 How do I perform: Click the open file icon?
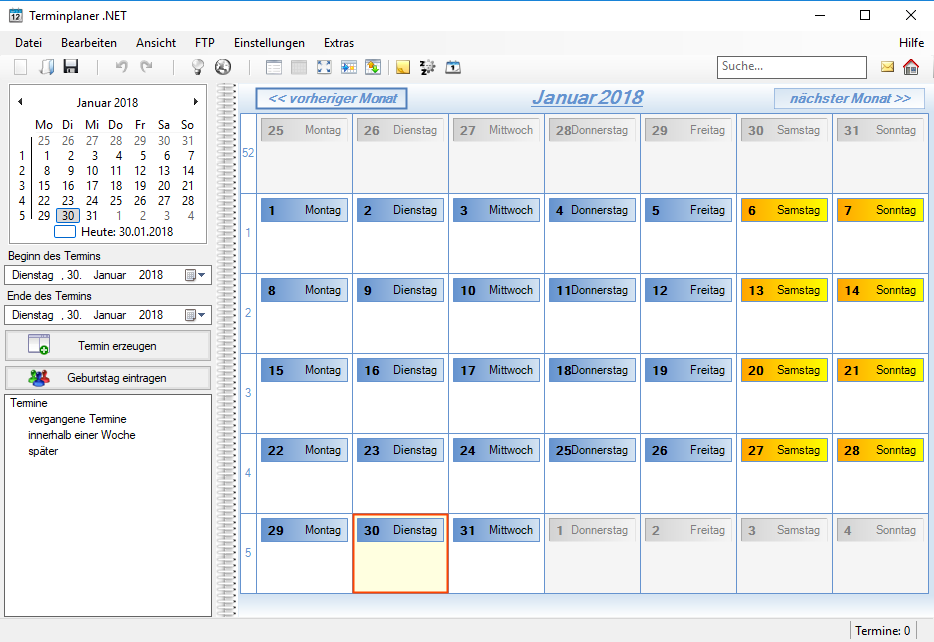pos(46,67)
